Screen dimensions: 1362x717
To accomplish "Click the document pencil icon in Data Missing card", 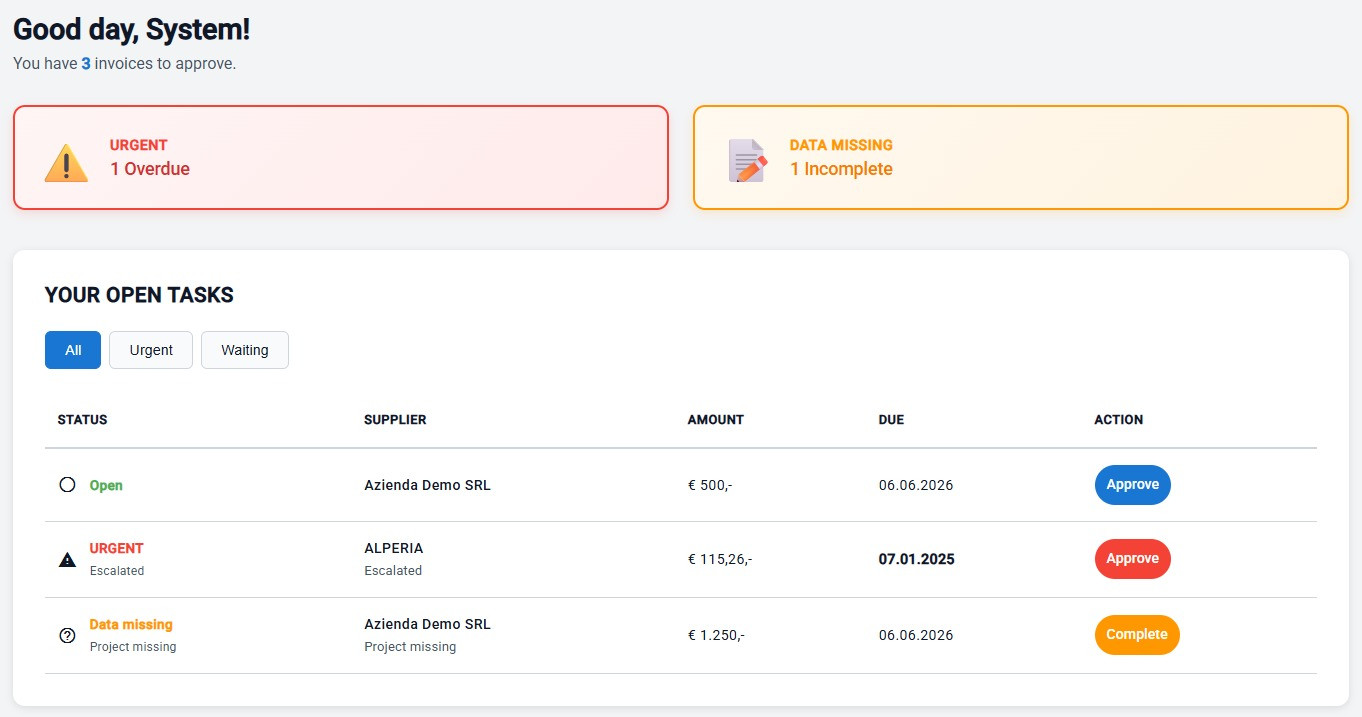I will click(x=747, y=161).
